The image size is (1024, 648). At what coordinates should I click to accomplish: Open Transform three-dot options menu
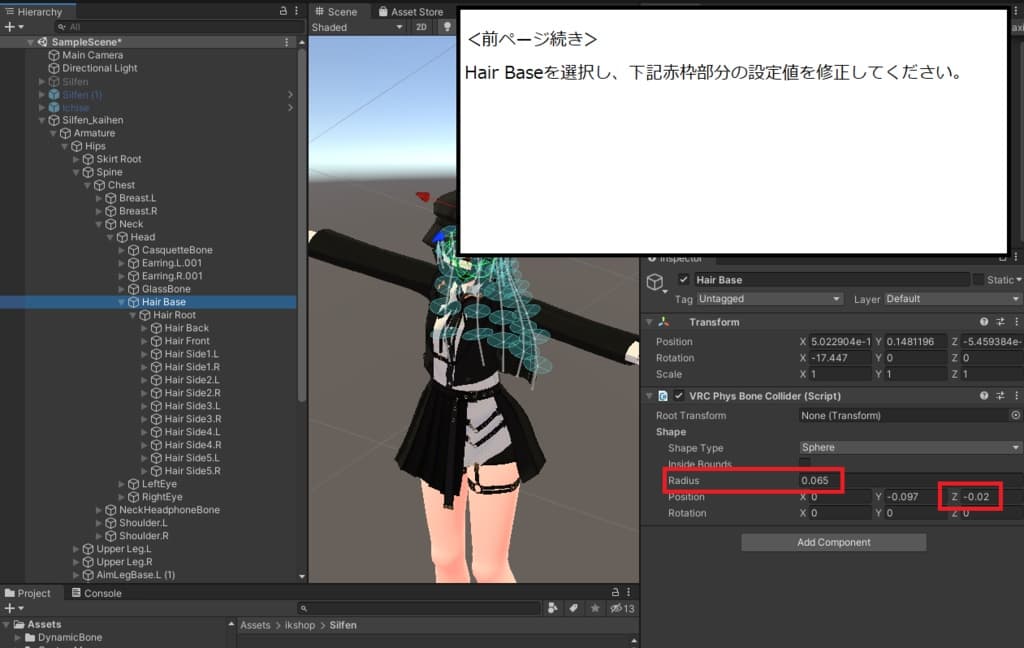1016,321
